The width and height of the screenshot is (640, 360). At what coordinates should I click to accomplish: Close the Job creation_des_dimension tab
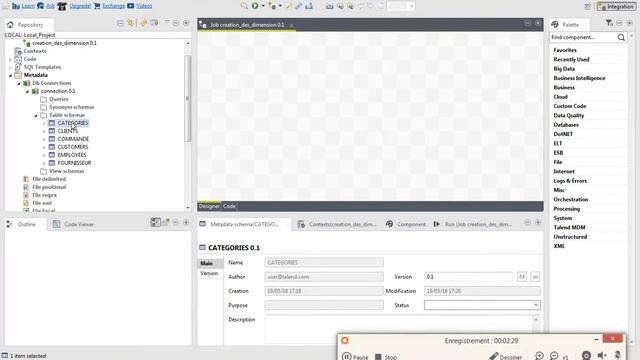[x=291, y=25]
